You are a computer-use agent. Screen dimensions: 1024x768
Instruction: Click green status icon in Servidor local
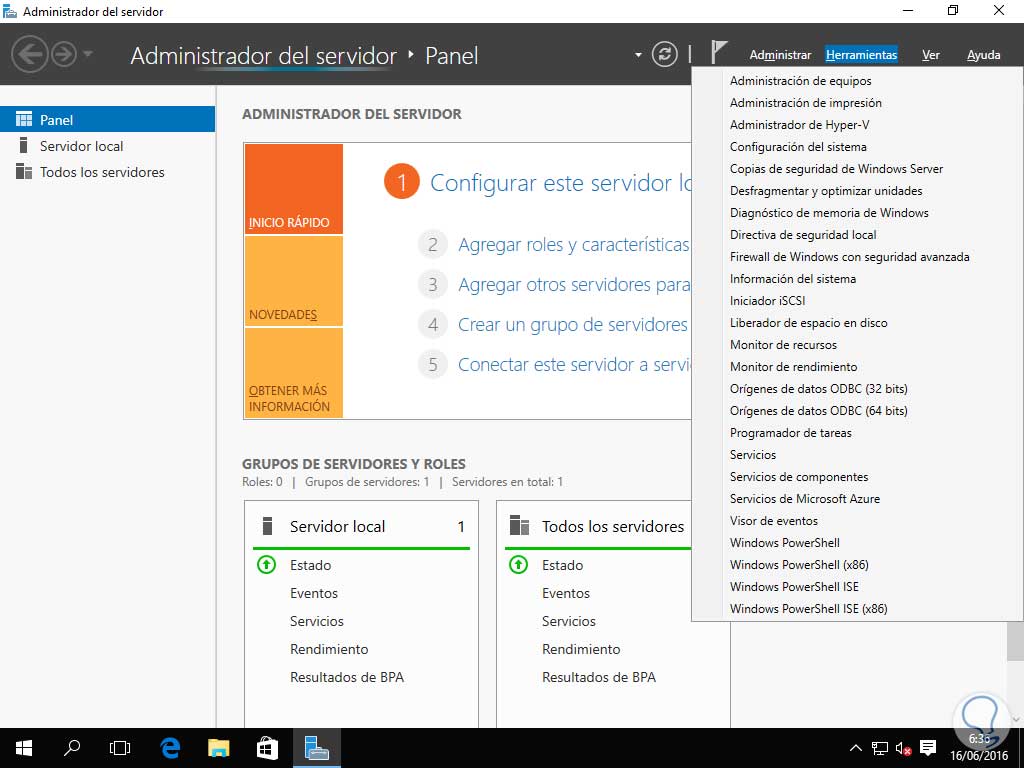(x=266, y=564)
